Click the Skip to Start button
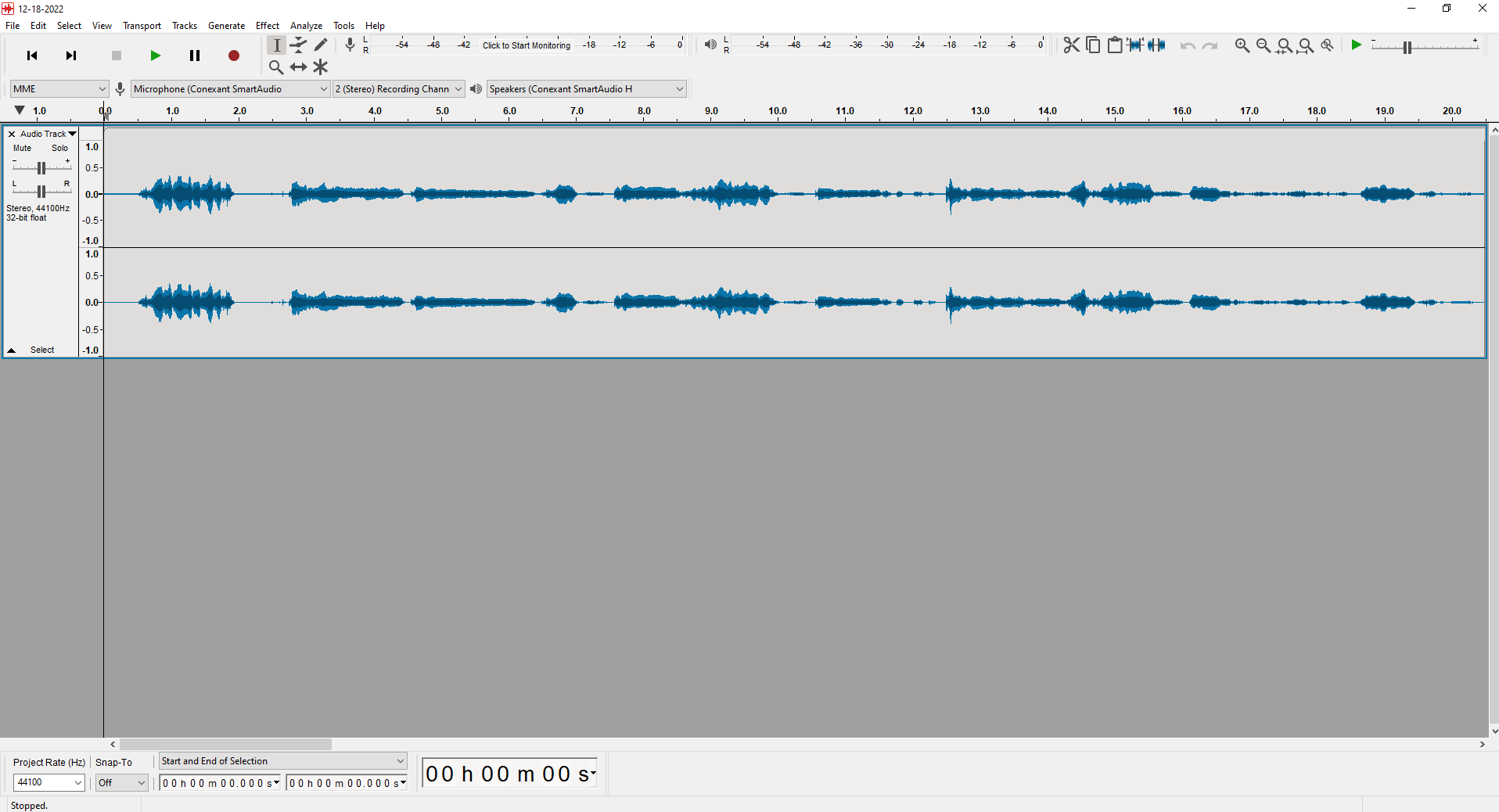The height and width of the screenshot is (812, 1499). 32,56
